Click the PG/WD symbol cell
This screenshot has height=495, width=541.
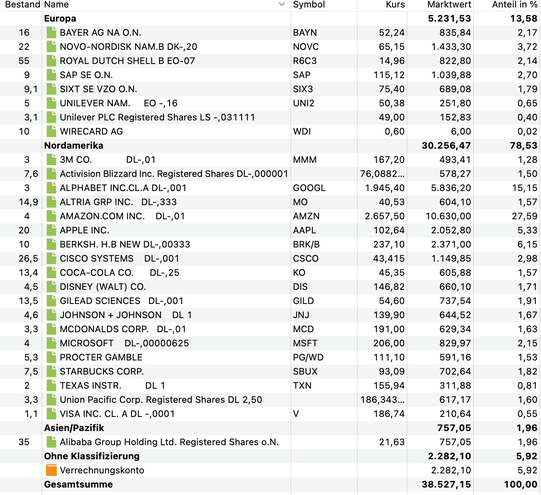pos(308,358)
